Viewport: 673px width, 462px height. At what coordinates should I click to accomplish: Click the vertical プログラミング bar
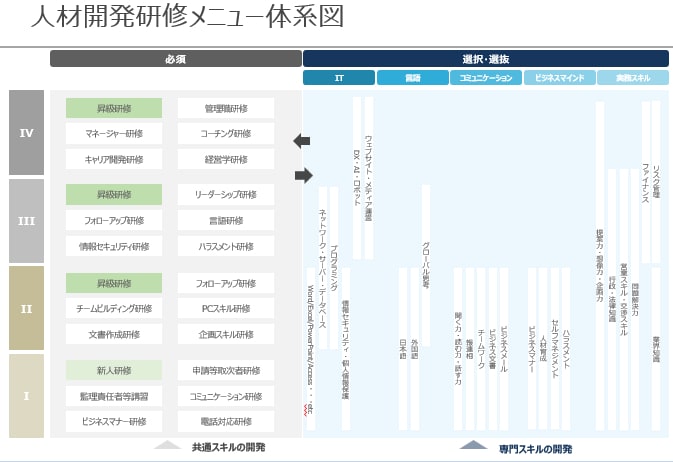coord(334,268)
